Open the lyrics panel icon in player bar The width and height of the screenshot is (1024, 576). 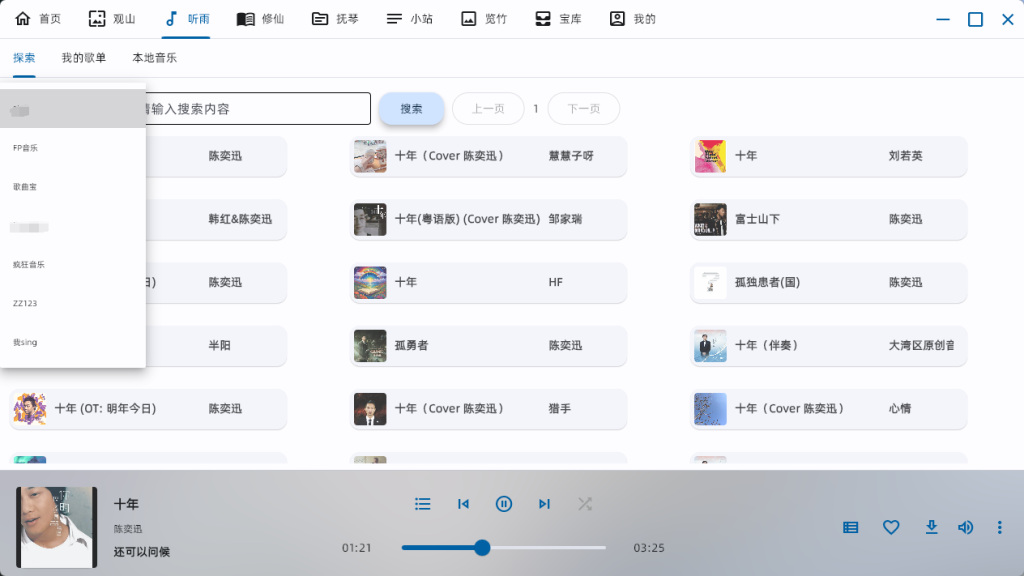click(850, 528)
